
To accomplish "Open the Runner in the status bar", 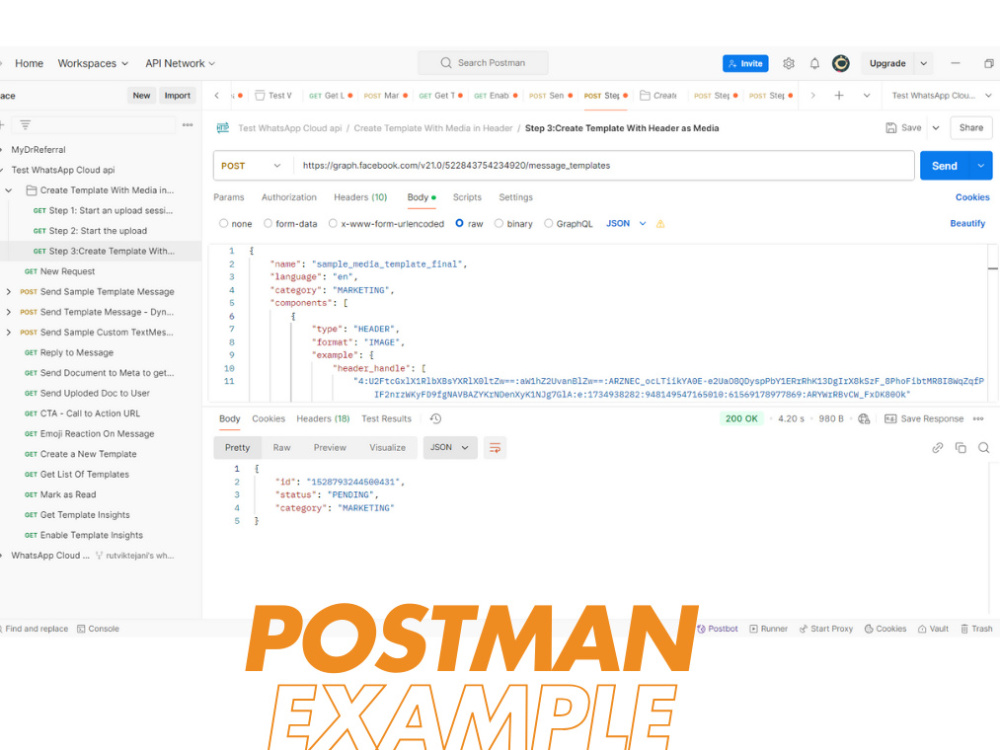I will pos(768,629).
